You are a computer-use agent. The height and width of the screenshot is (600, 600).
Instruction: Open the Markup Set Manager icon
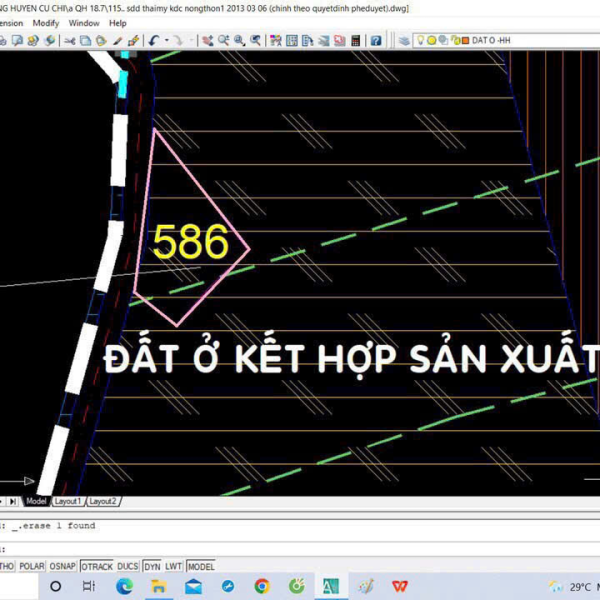pos(340,40)
